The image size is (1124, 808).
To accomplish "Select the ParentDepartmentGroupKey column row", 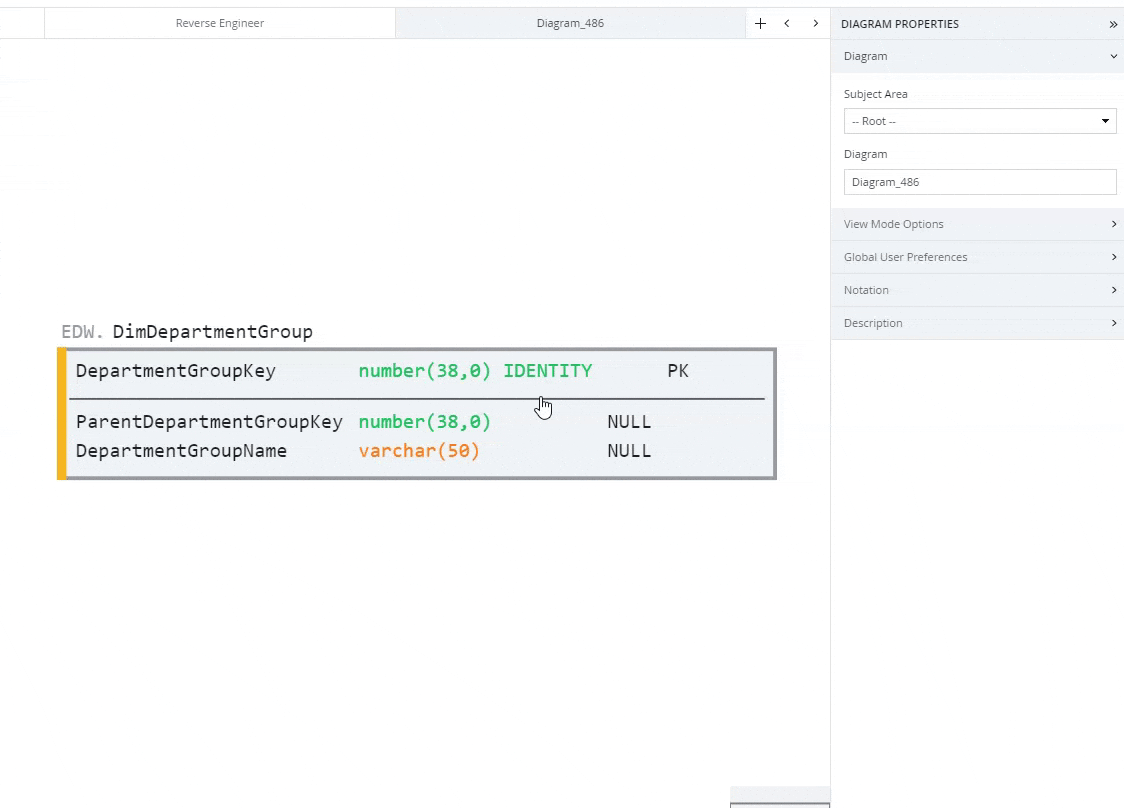I will [300, 421].
